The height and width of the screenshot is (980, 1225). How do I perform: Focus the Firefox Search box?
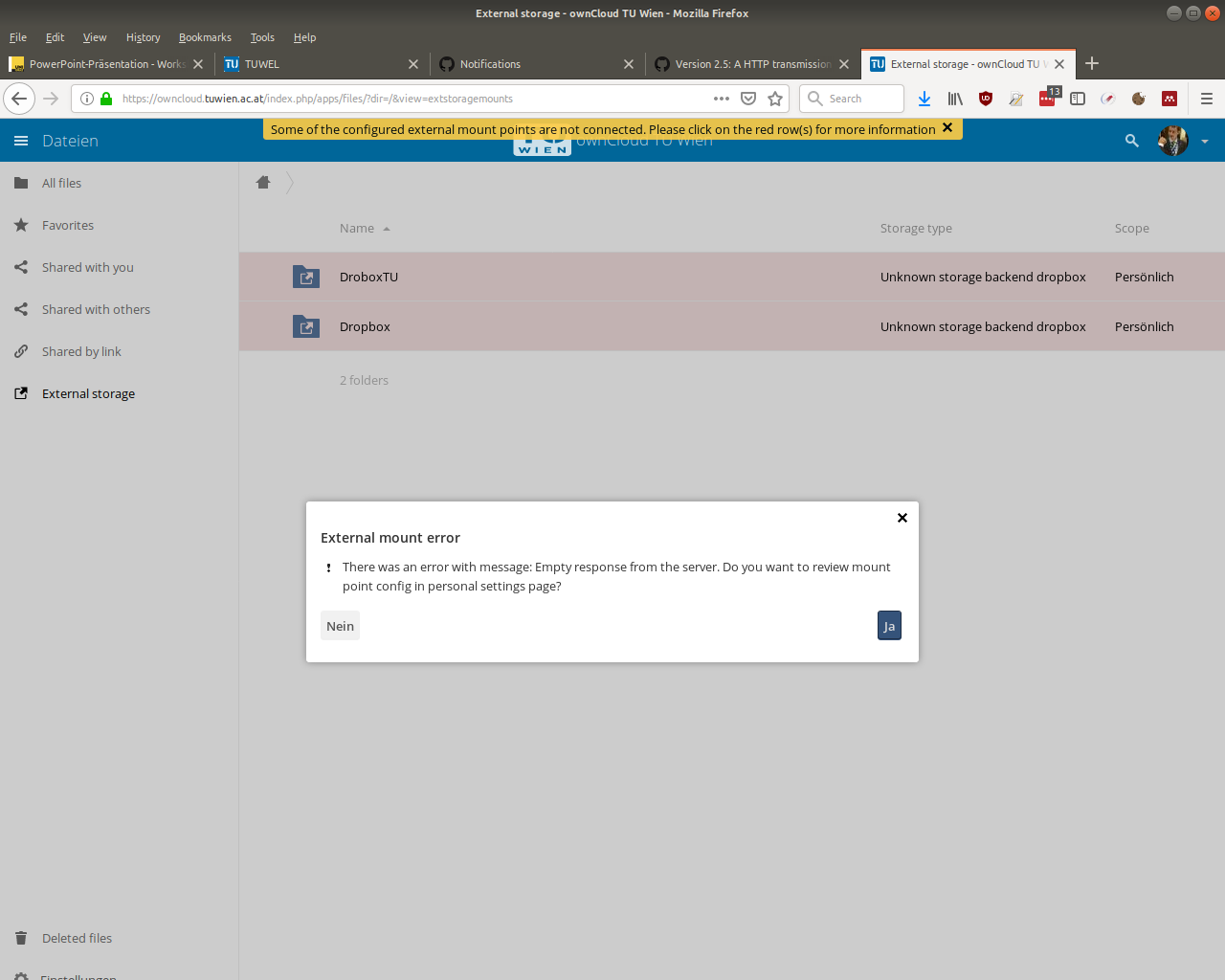pos(852,99)
